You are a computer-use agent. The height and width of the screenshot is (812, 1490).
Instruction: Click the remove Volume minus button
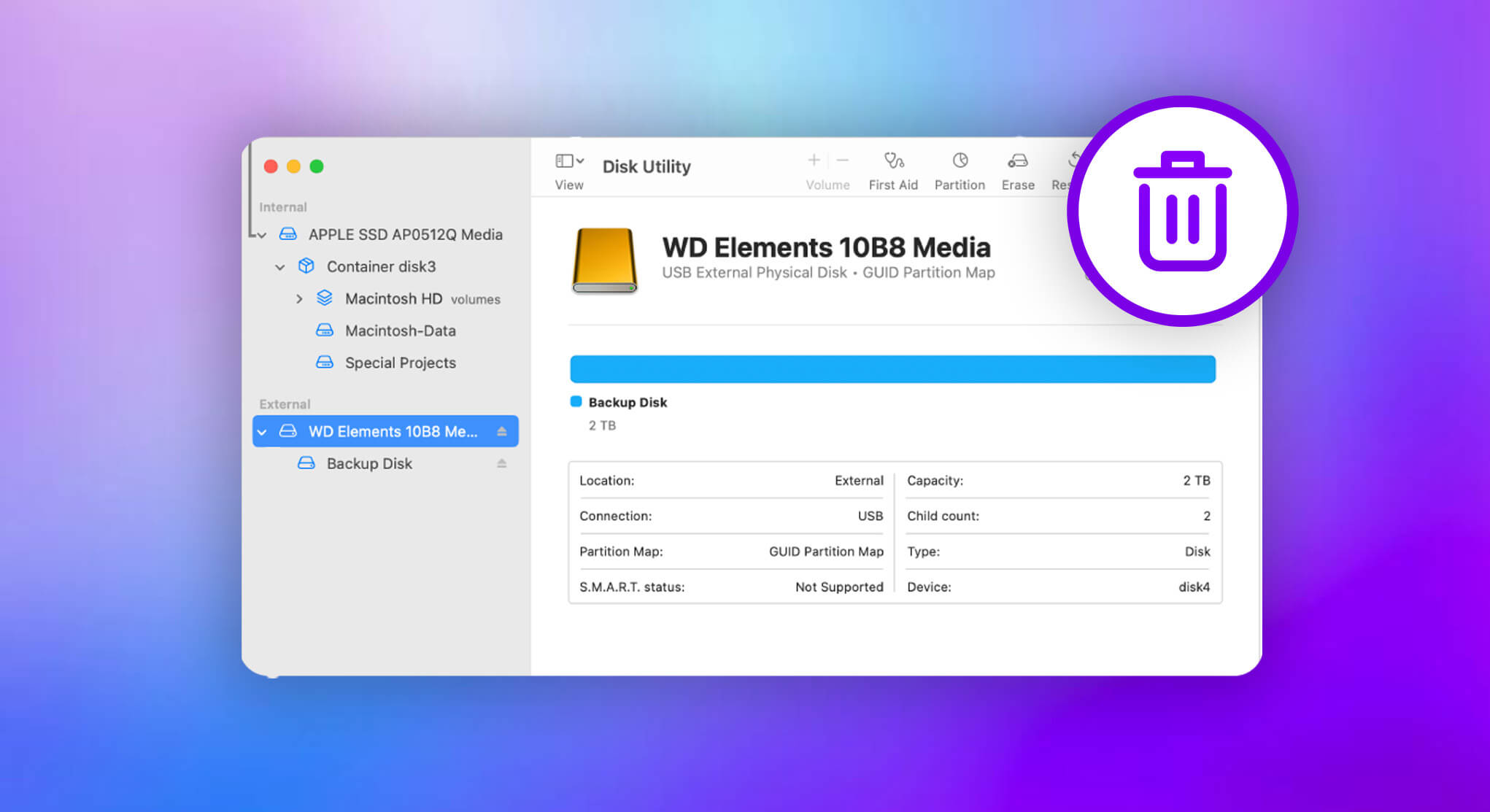click(843, 160)
